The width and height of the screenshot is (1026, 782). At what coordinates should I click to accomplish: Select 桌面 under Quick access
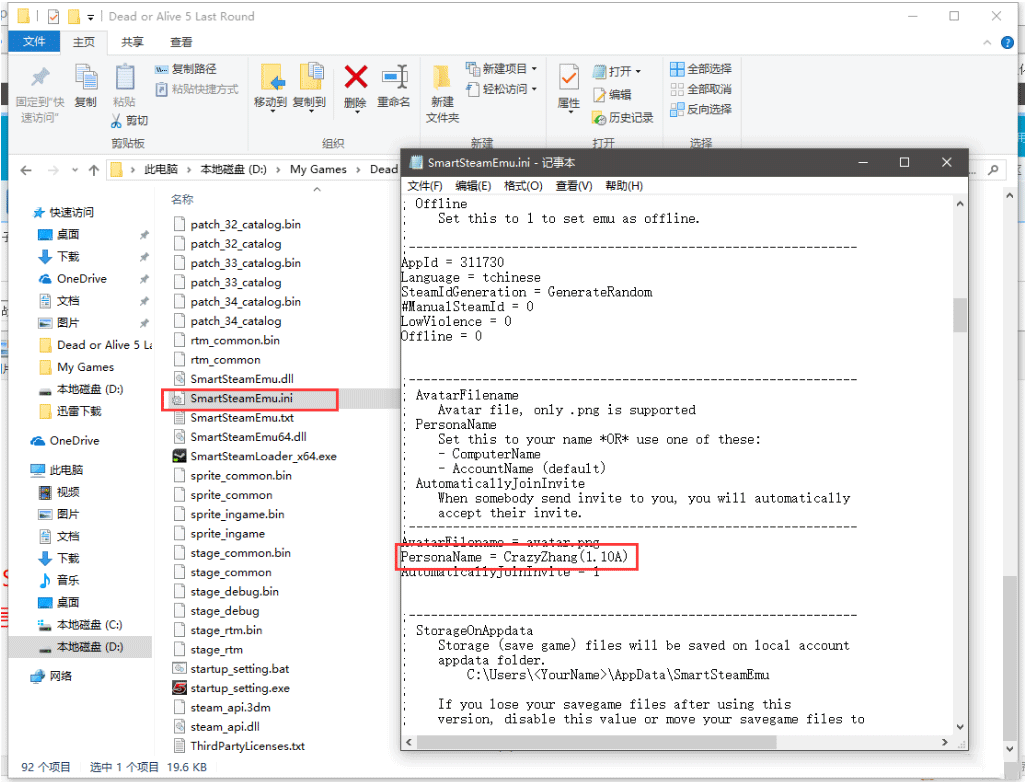point(59,234)
